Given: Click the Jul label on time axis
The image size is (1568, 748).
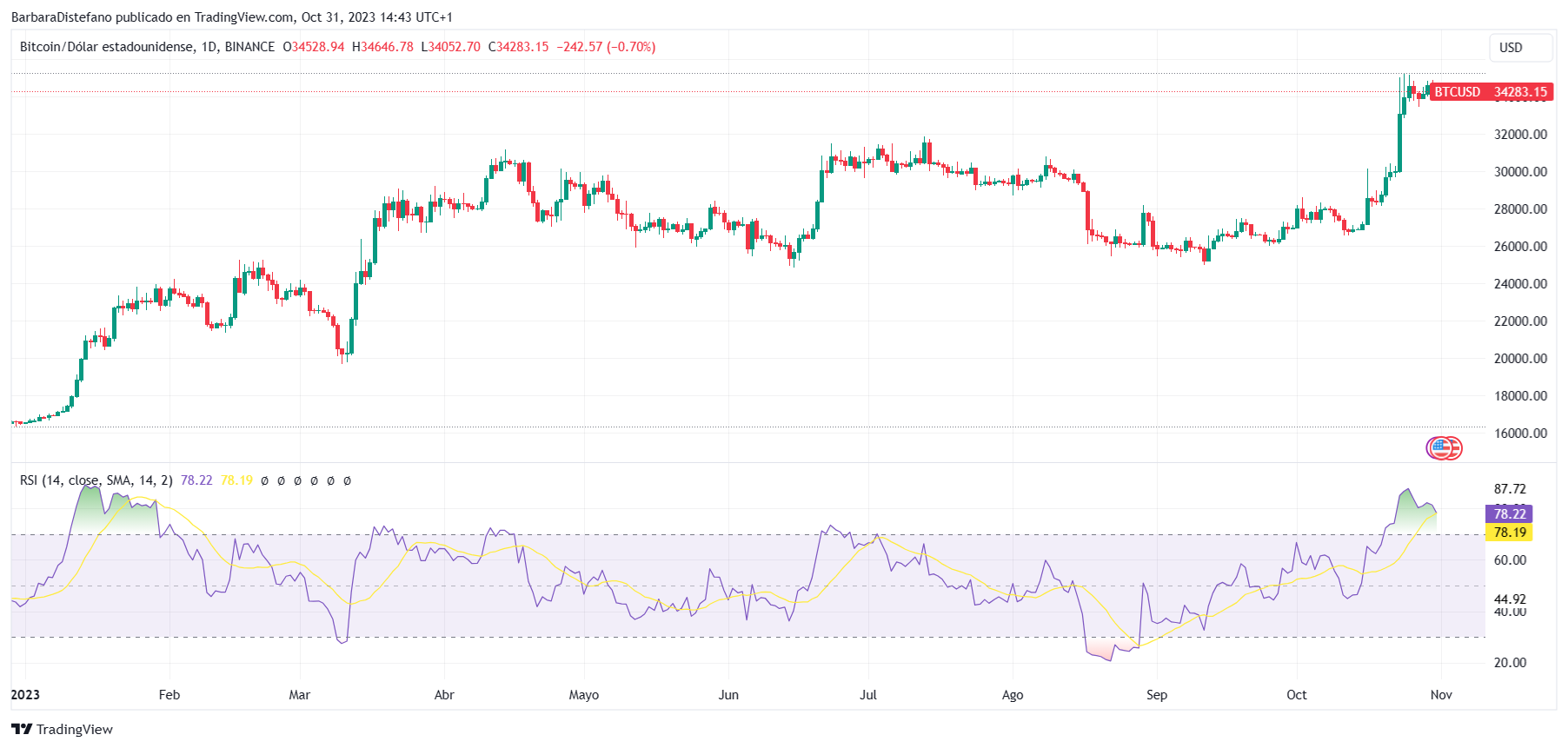Looking at the screenshot, I should 867,695.
